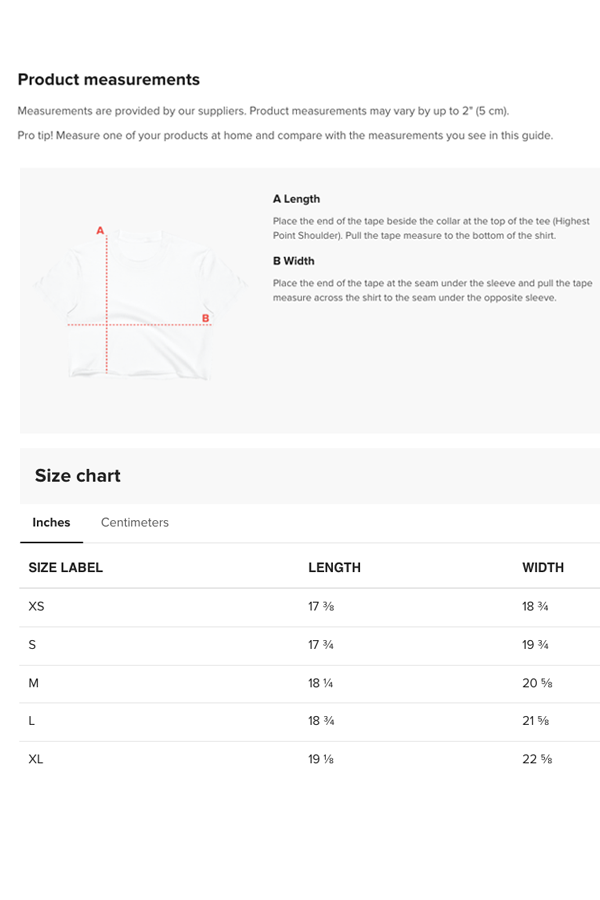Select the L size row label
The image size is (600, 900).
click(32, 721)
